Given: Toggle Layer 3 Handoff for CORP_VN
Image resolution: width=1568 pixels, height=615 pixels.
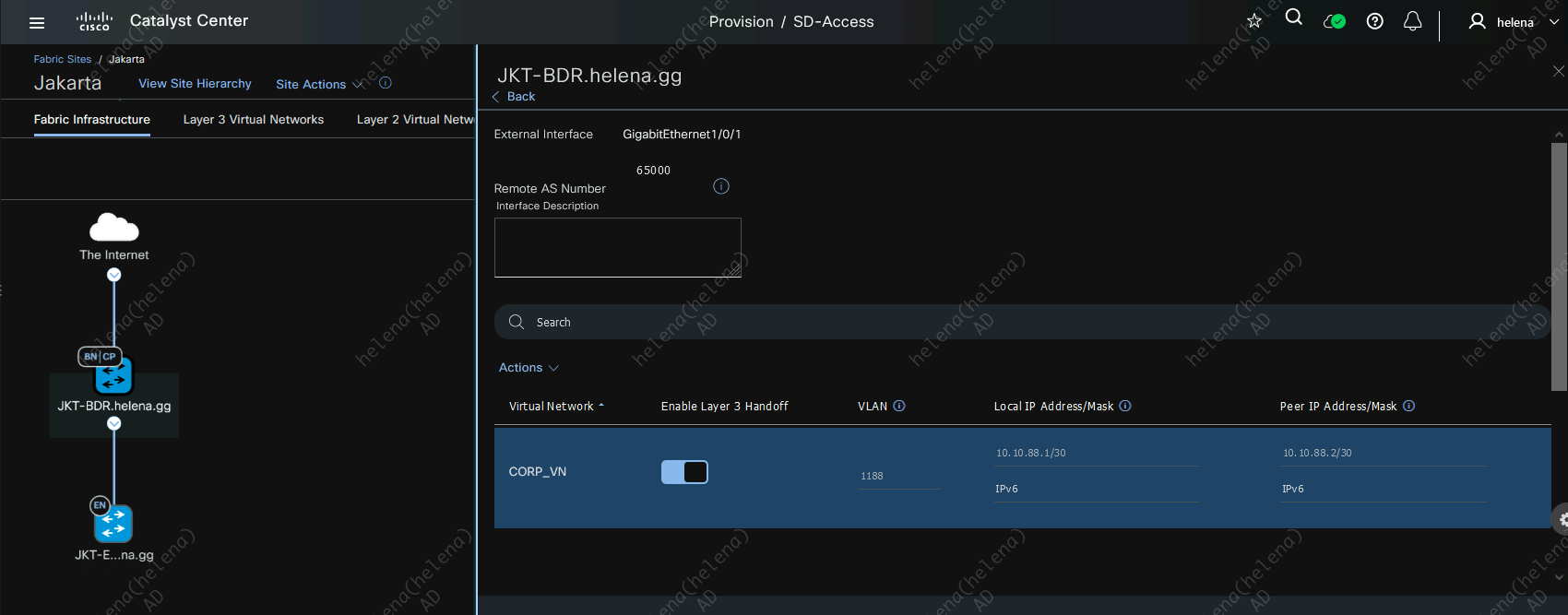Looking at the screenshot, I should tap(684, 472).
